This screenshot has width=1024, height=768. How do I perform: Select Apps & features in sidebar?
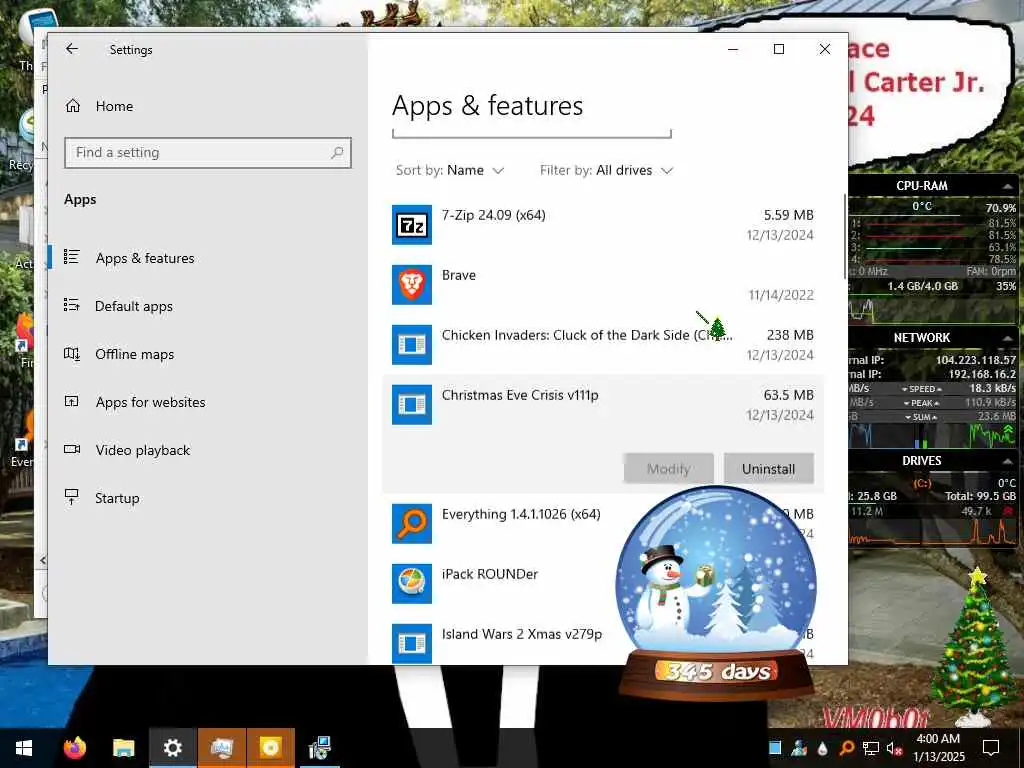click(x=145, y=258)
